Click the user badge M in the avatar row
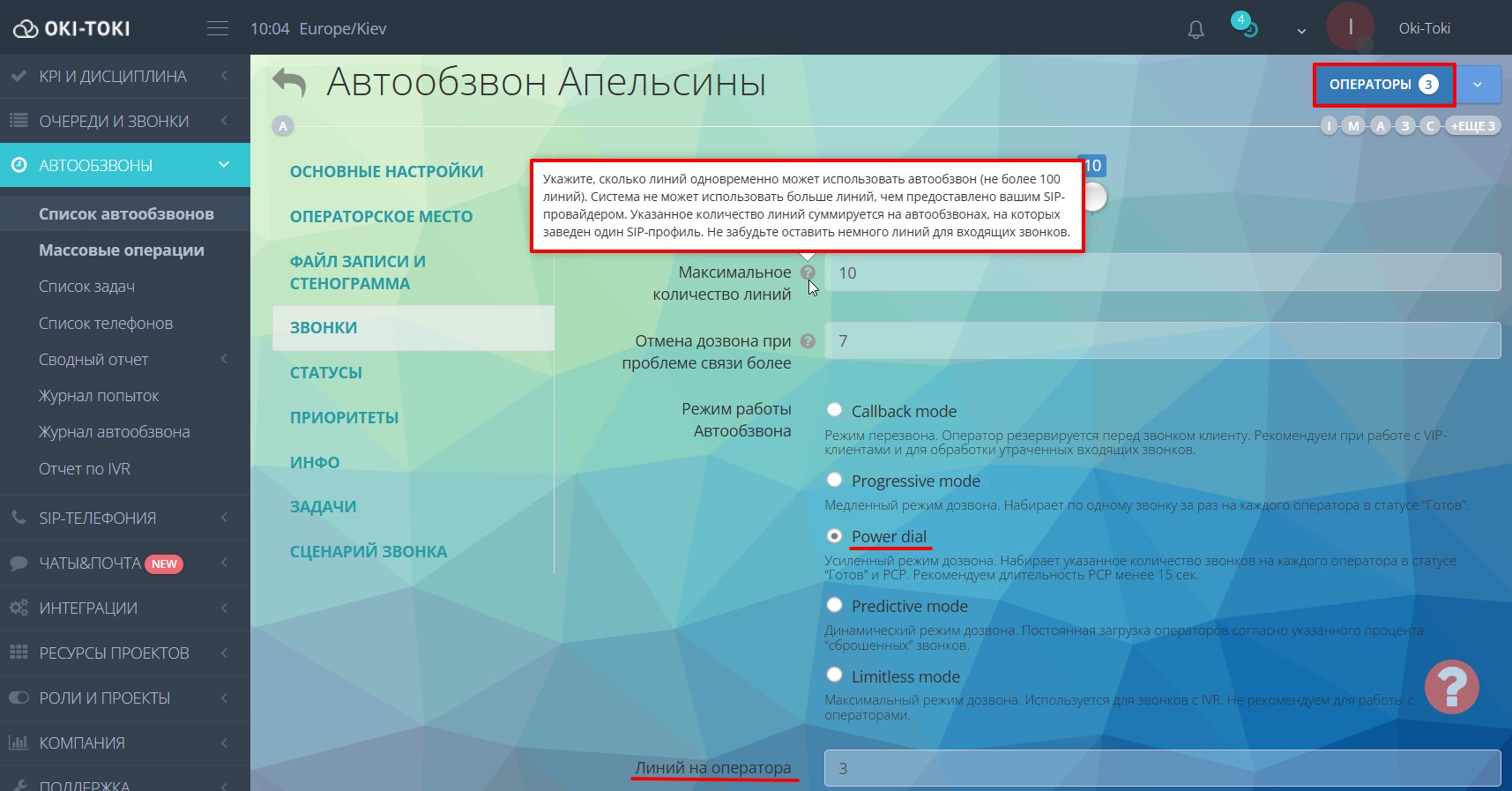Image resolution: width=1512 pixels, height=791 pixels. coord(1354,126)
